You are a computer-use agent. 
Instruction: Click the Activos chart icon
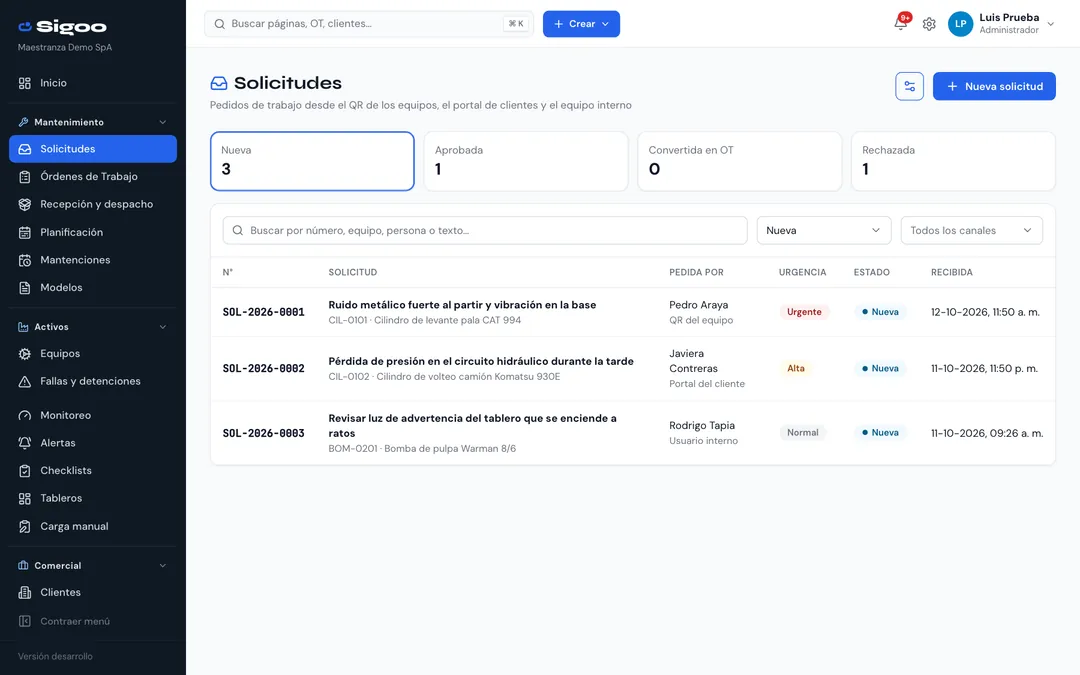coord(23,327)
